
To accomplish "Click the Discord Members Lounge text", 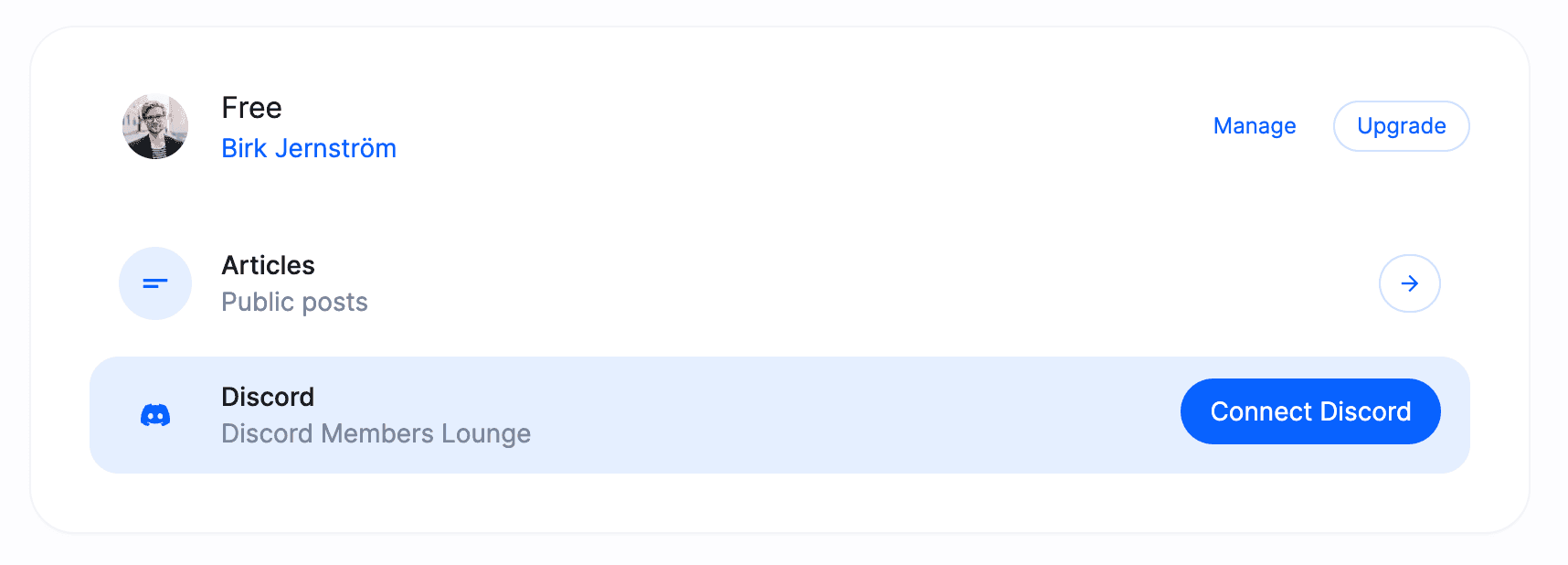I will pyautogui.click(x=376, y=433).
